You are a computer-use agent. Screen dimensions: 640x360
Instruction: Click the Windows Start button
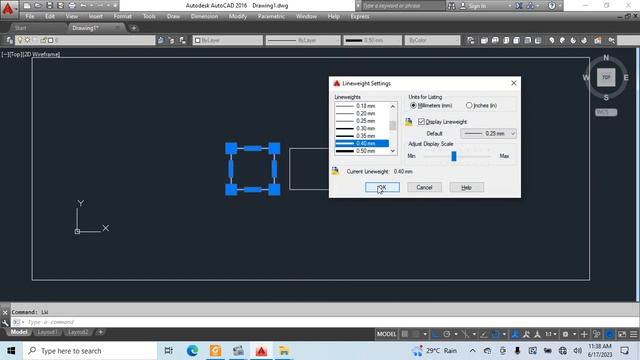tap(11, 351)
